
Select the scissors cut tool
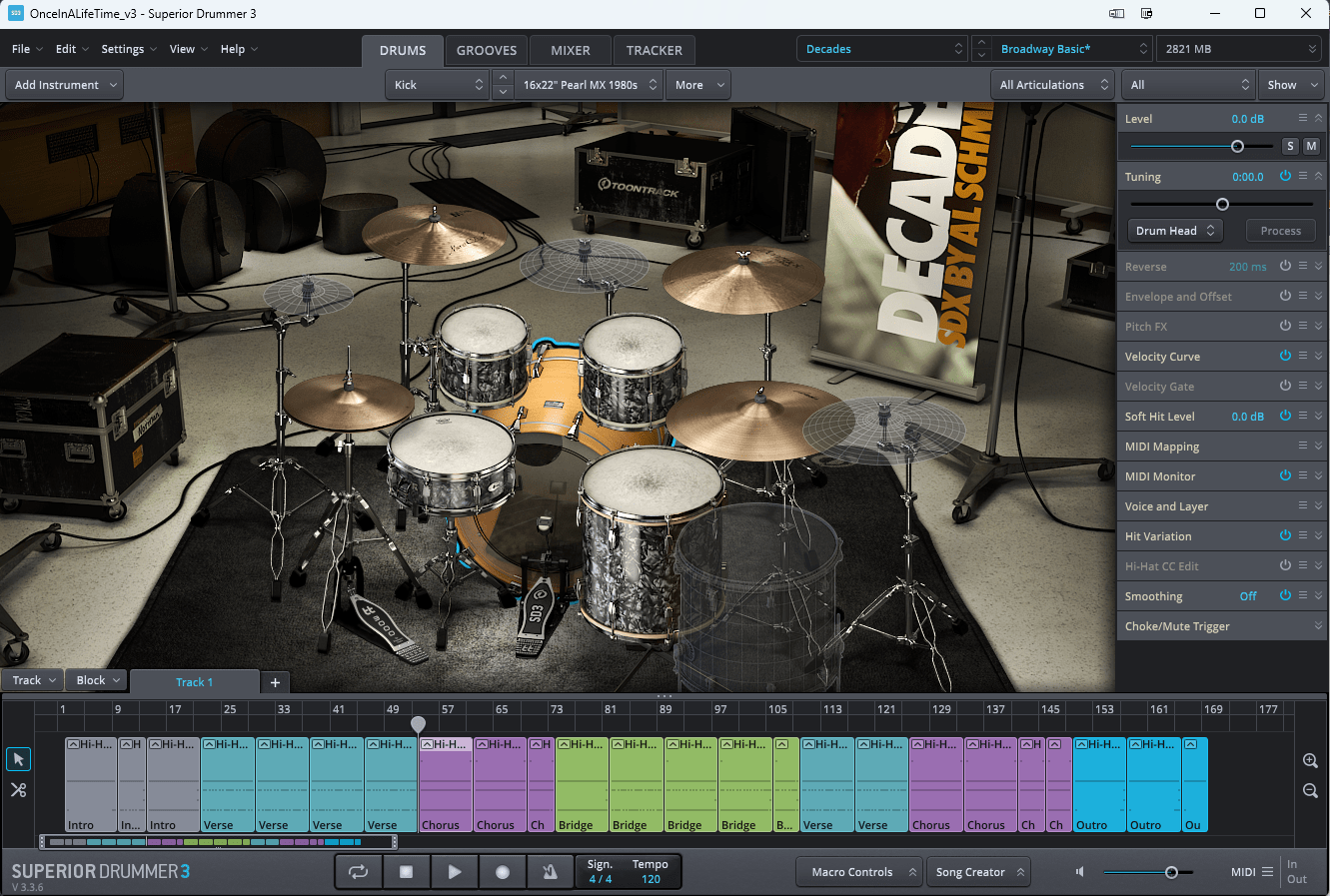tap(18, 790)
